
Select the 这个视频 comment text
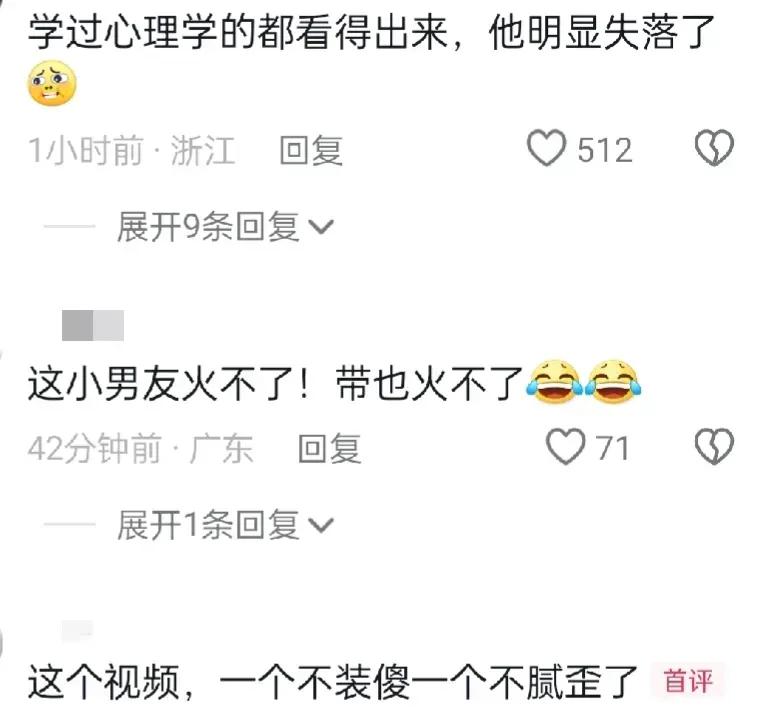332,682
